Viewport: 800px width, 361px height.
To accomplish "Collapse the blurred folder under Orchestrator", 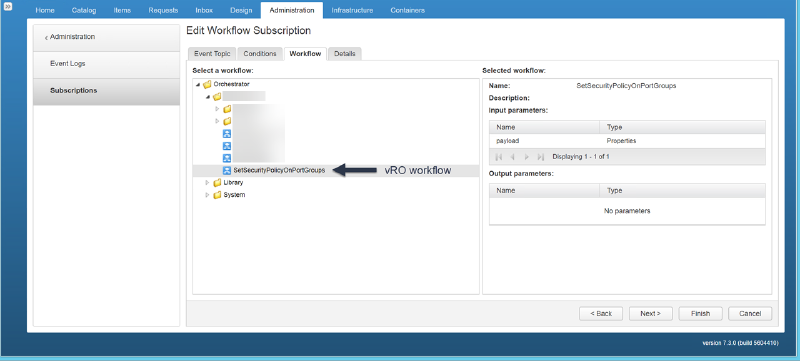I will point(208,96).
